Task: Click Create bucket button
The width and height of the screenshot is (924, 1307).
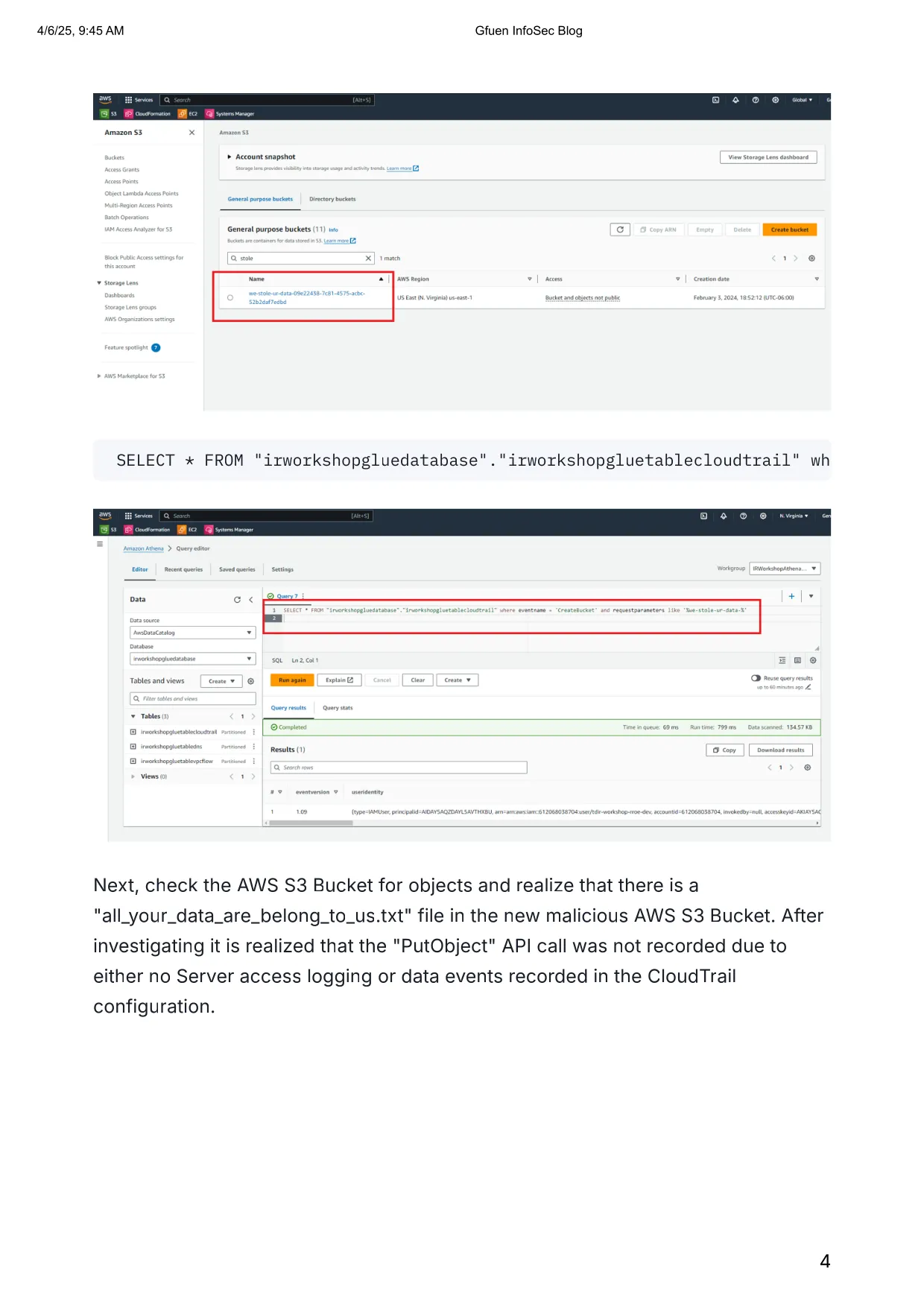Action: tap(790, 230)
